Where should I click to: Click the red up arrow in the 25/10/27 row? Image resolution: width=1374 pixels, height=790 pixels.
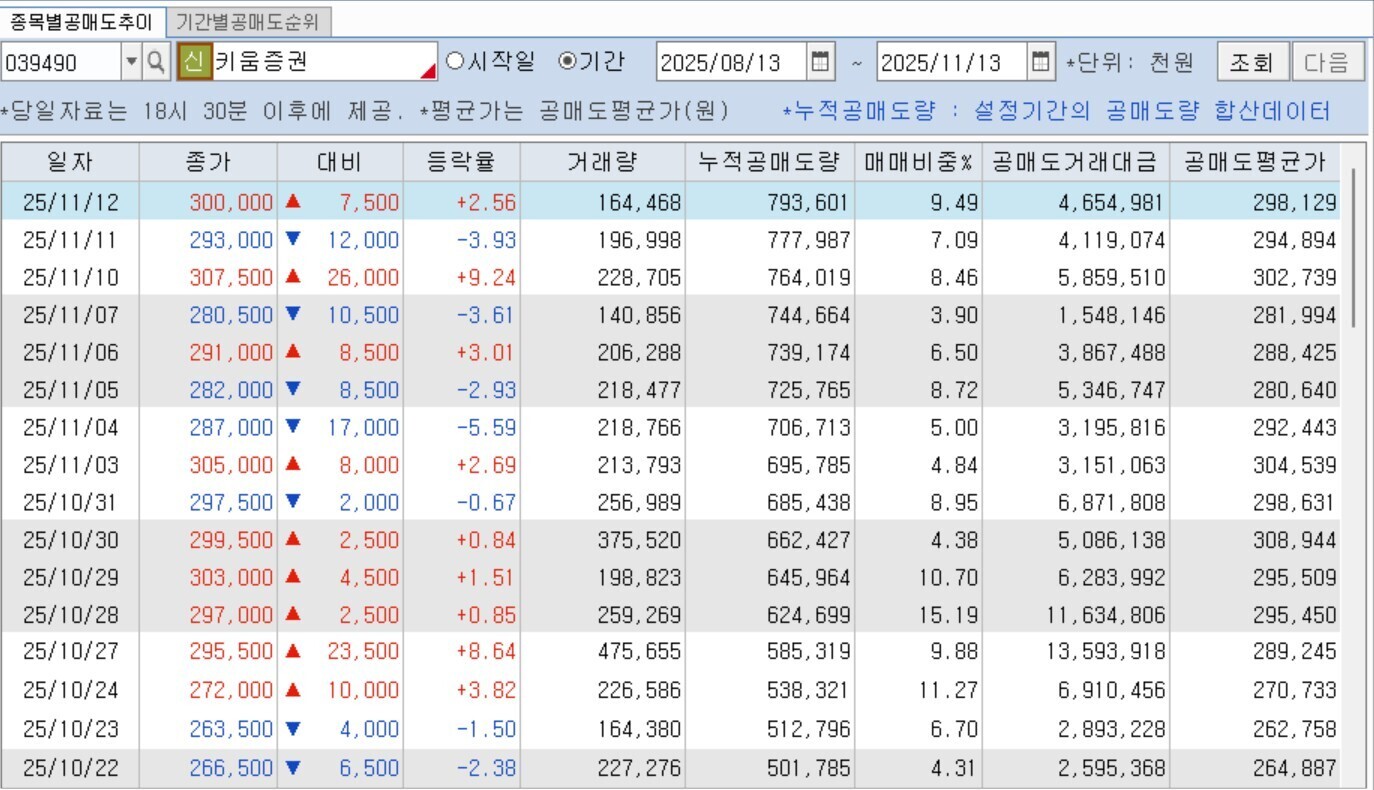click(293, 651)
